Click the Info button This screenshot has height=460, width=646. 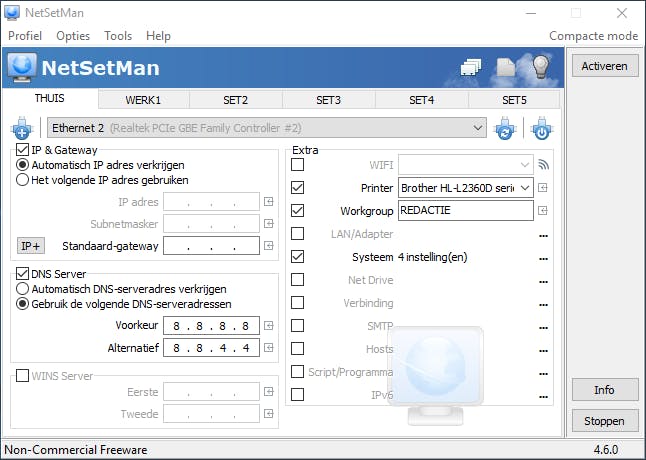605,390
